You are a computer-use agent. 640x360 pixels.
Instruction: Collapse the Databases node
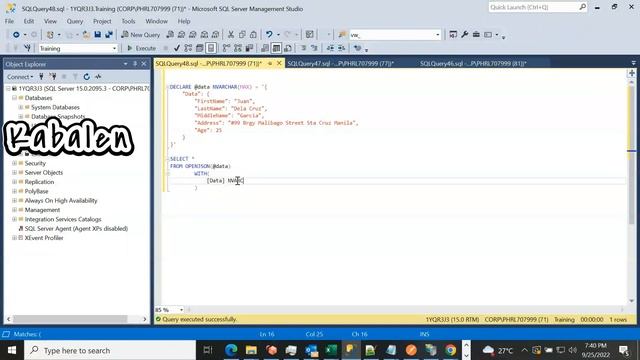click(x=14, y=98)
